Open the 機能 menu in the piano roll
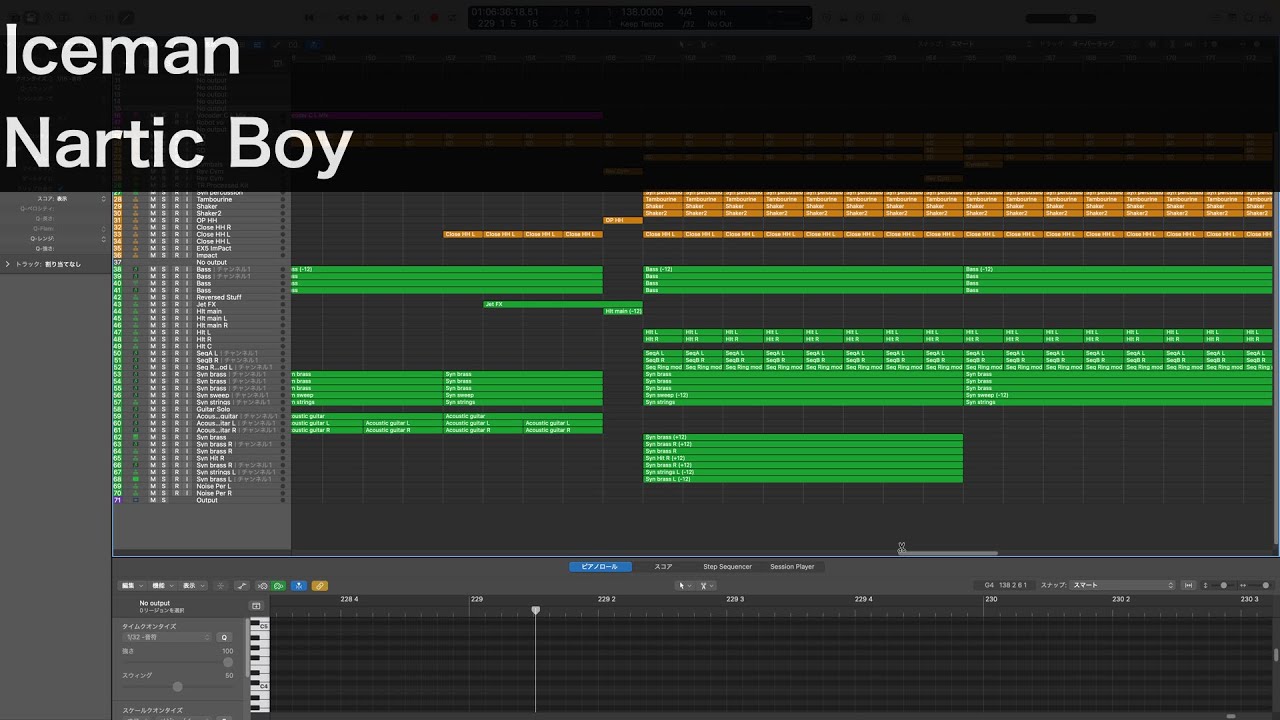 coord(162,585)
